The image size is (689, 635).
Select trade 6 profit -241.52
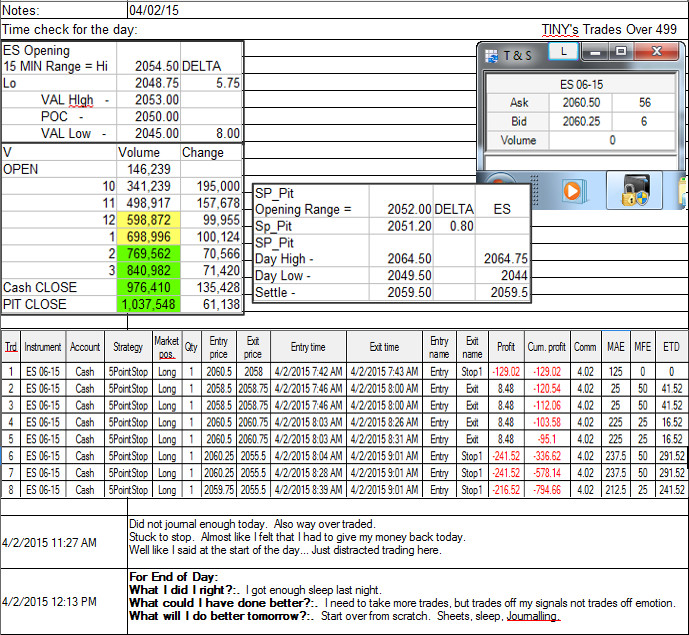coord(506,456)
